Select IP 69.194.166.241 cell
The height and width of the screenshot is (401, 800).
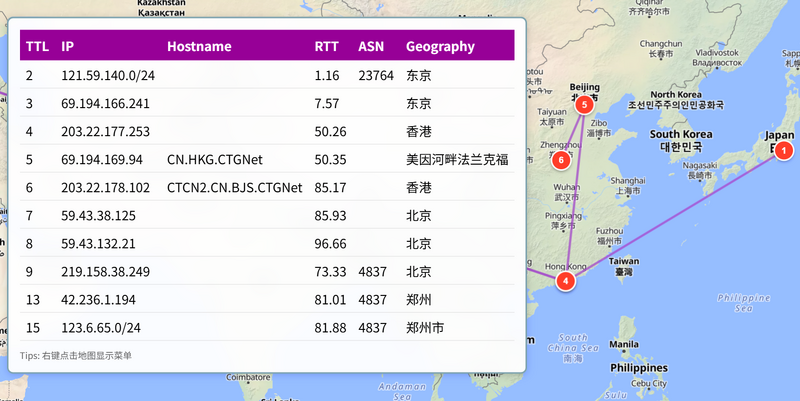click(x=105, y=104)
